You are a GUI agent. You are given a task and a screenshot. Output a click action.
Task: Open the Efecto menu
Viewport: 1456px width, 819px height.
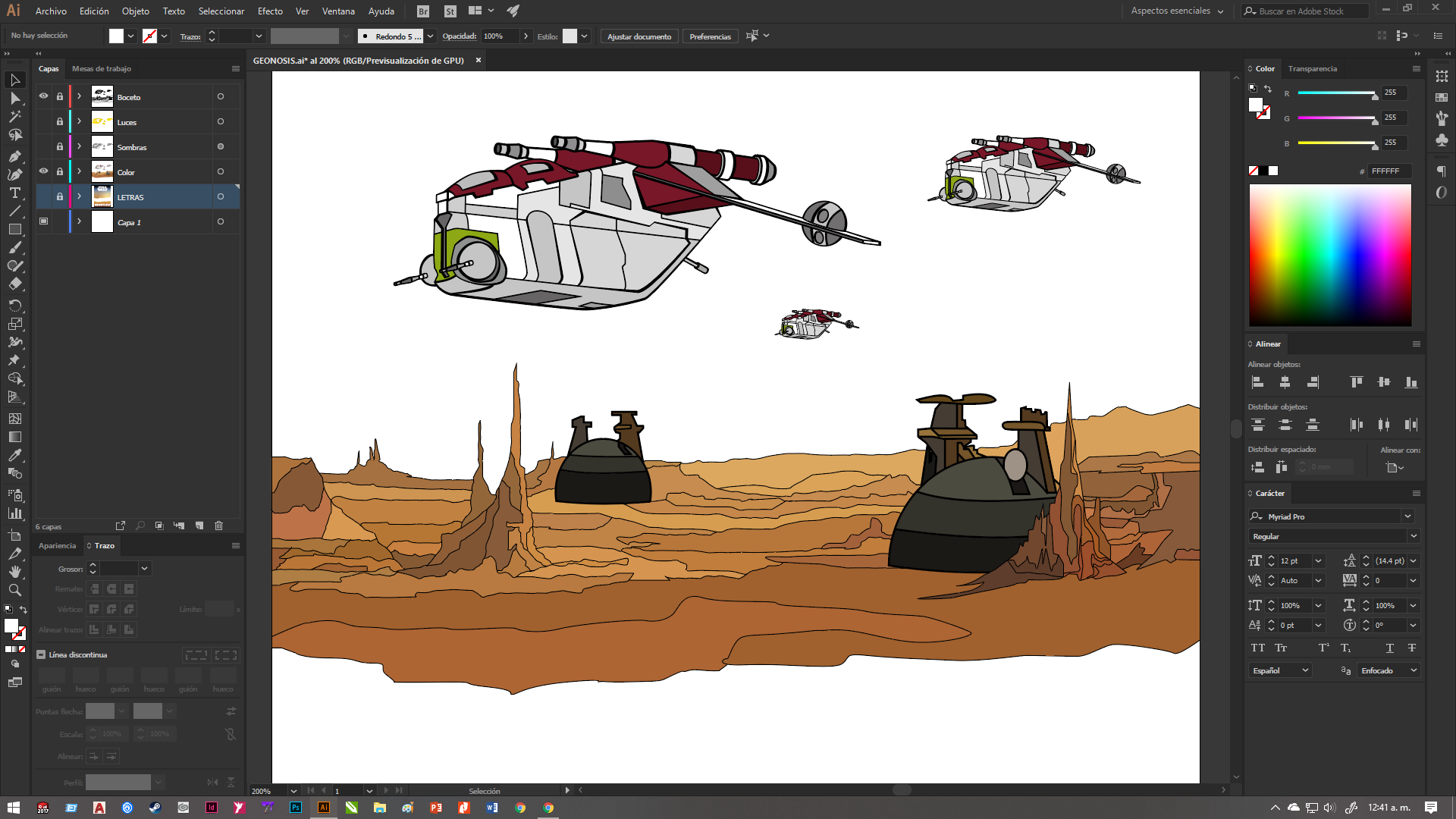tap(270, 11)
